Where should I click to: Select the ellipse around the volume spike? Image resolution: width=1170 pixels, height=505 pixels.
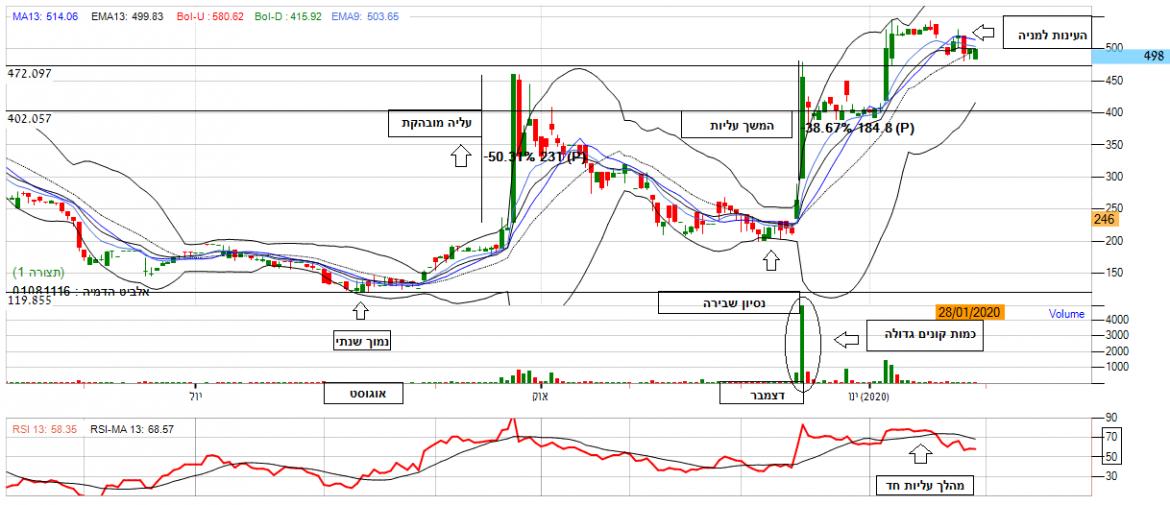point(803,340)
